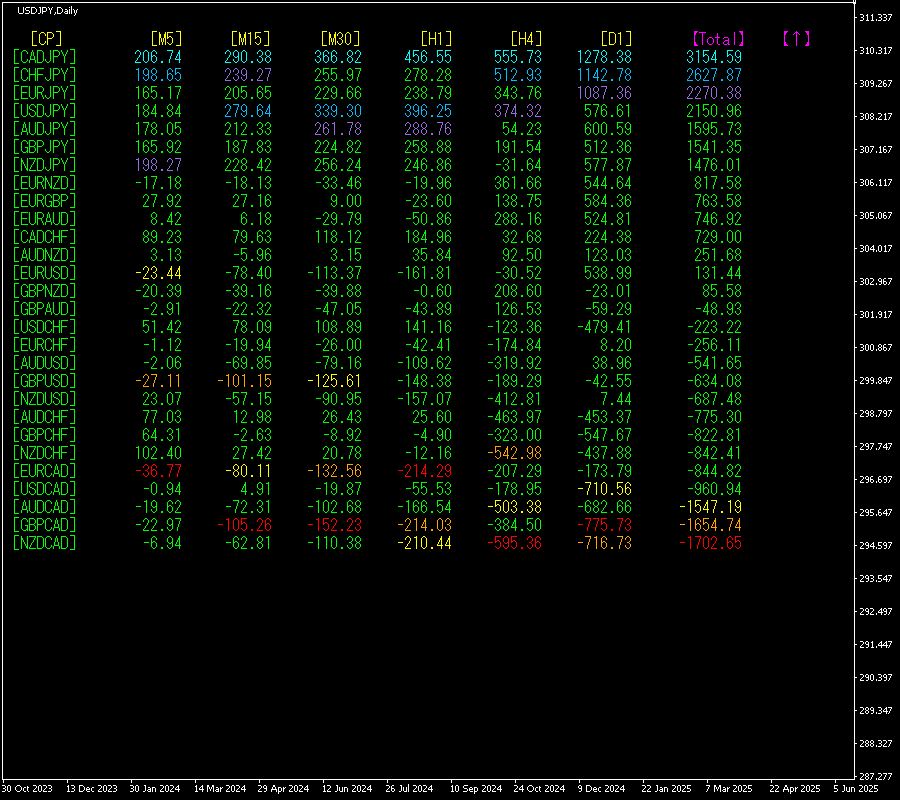Screen dimensions: 900x800
Task: Click the [M30] column header
Action: [x=340, y=39]
